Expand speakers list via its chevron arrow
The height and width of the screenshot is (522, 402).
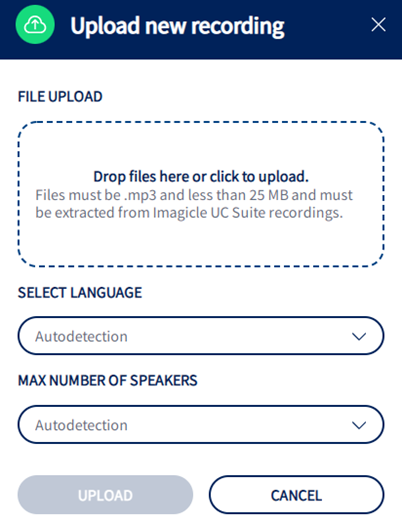(x=359, y=425)
